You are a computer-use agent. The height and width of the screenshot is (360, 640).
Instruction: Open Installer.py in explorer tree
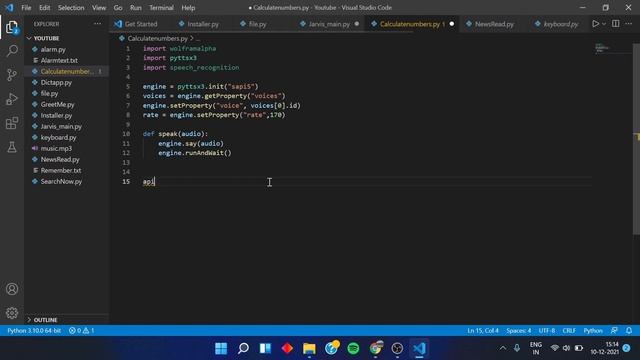(56, 116)
